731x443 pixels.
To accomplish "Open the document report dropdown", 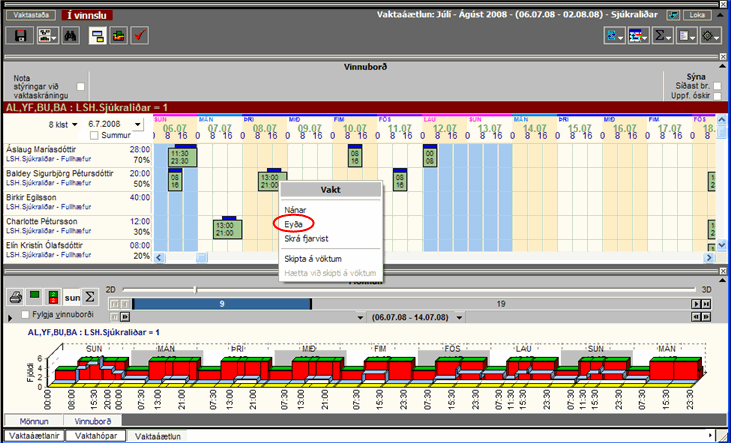I will 686,36.
